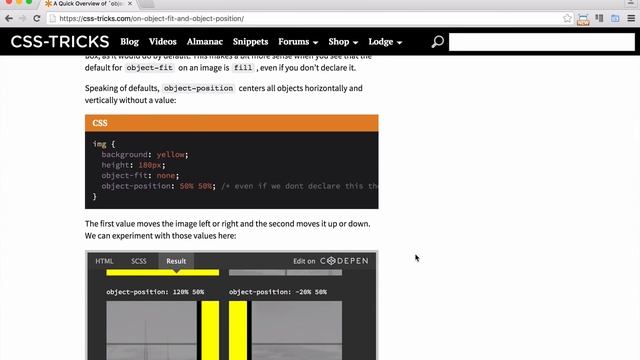
Task: Open Edit on CodePen link
Action: (x=331, y=261)
